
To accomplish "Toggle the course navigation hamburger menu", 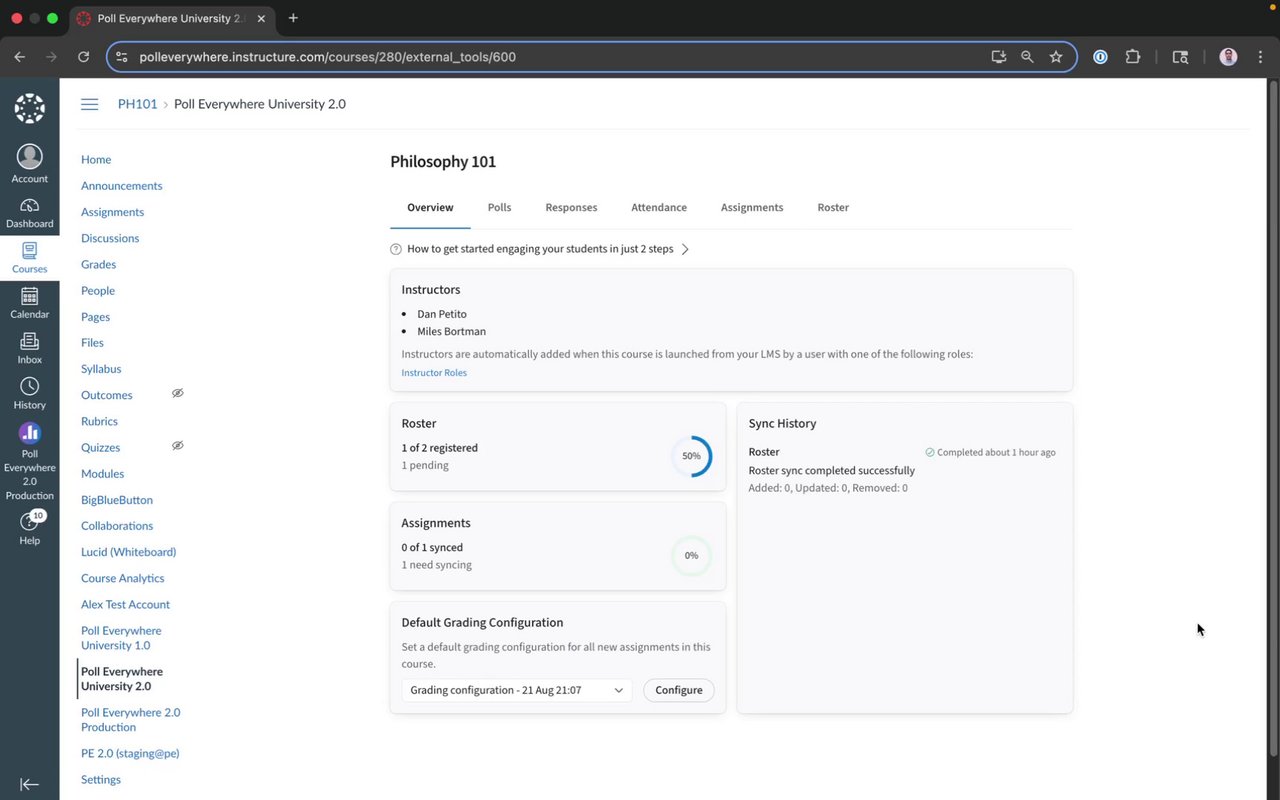I will [90, 104].
